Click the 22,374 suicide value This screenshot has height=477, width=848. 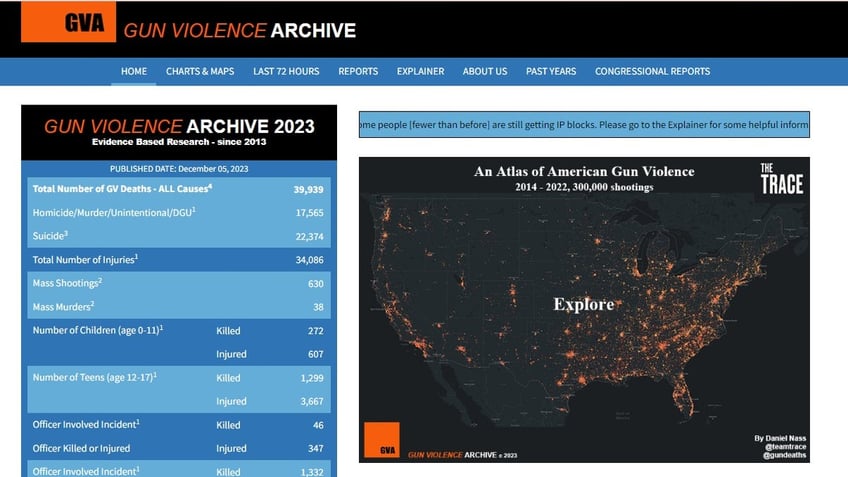(x=309, y=236)
